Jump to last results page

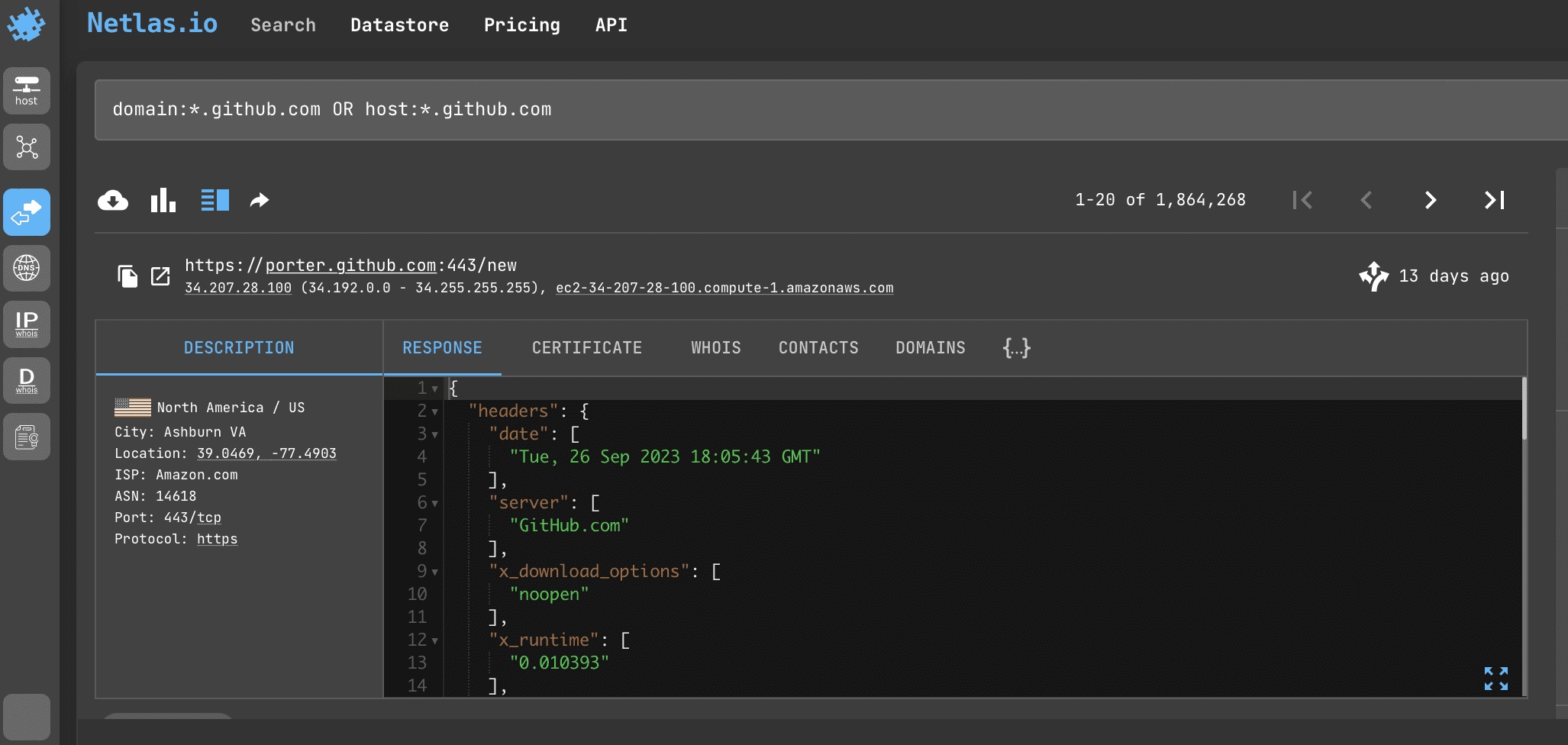(1495, 200)
